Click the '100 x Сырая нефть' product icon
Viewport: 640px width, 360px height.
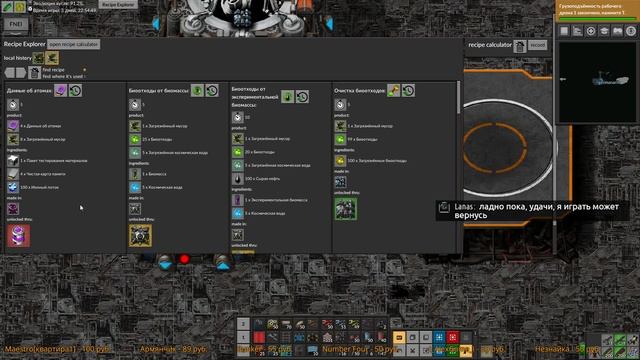click(238, 178)
